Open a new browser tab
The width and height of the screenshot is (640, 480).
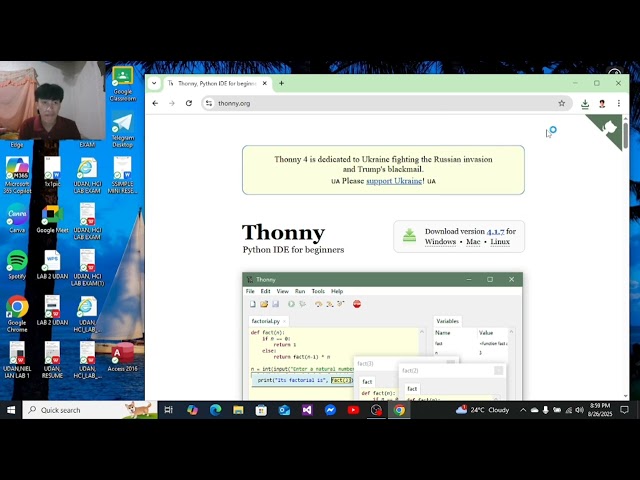point(281,83)
